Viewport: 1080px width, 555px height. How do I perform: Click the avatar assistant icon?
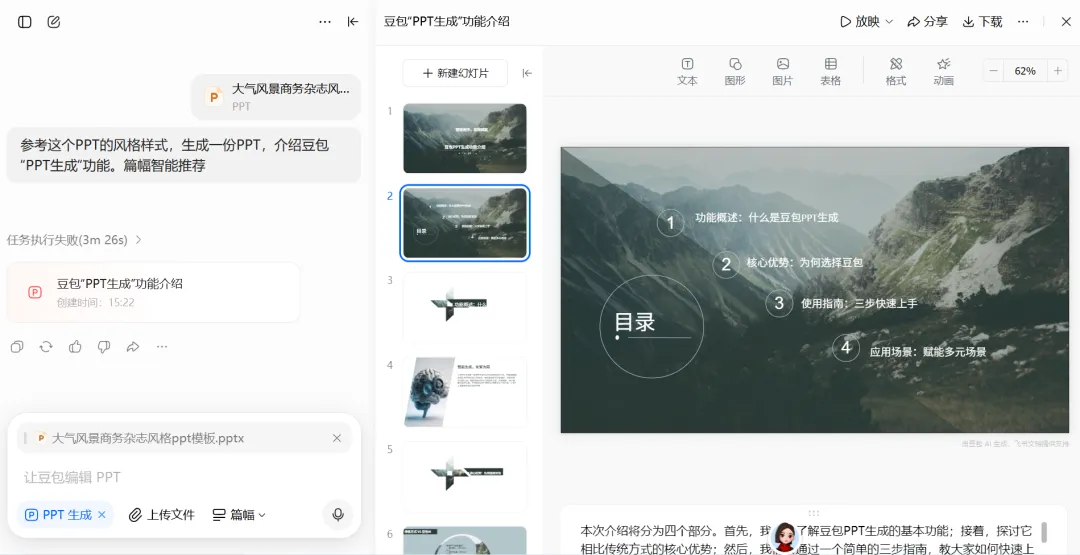click(x=786, y=537)
